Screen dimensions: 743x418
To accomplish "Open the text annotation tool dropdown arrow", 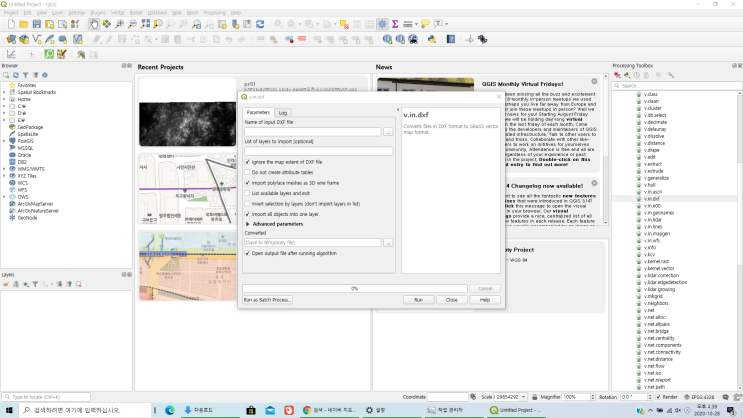I will (446, 24).
